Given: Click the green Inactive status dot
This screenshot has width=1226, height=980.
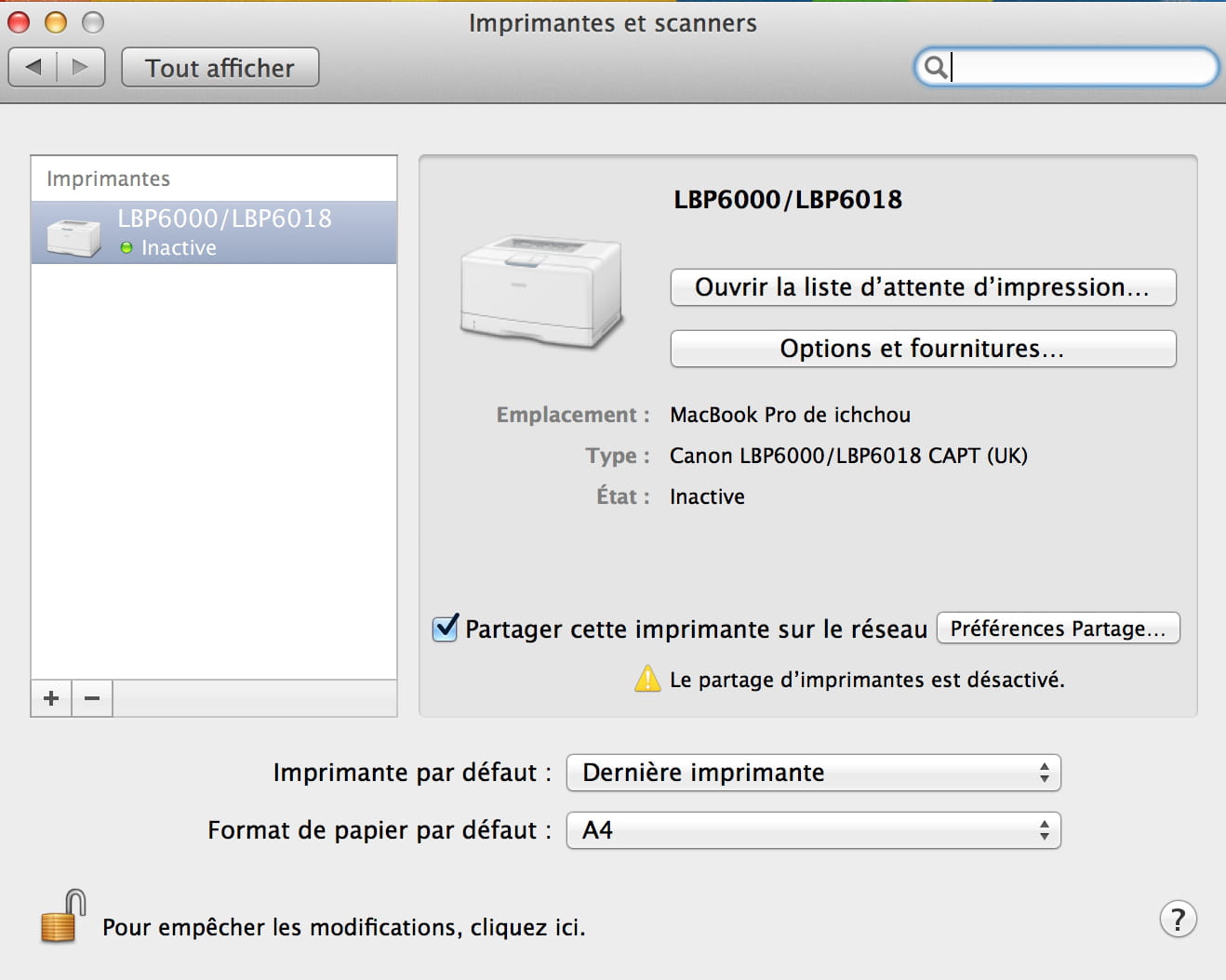Looking at the screenshot, I should tap(127, 247).
